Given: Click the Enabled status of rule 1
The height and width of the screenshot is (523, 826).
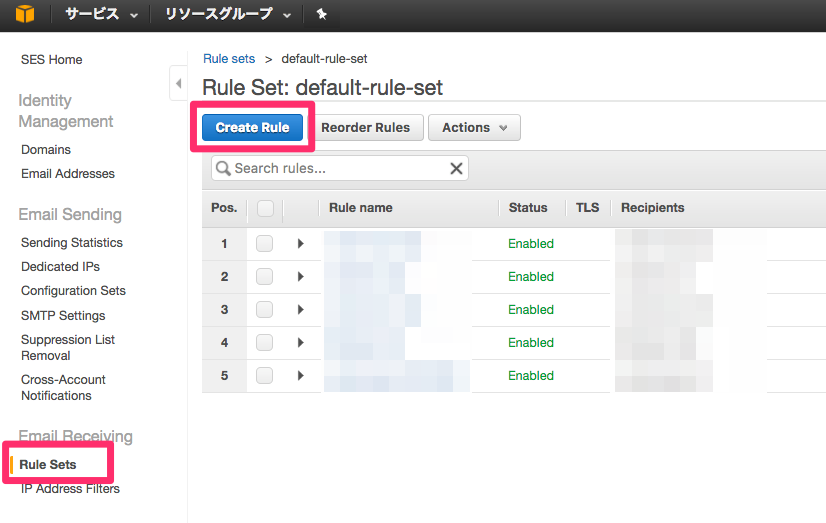Looking at the screenshot, I should 531,244.
